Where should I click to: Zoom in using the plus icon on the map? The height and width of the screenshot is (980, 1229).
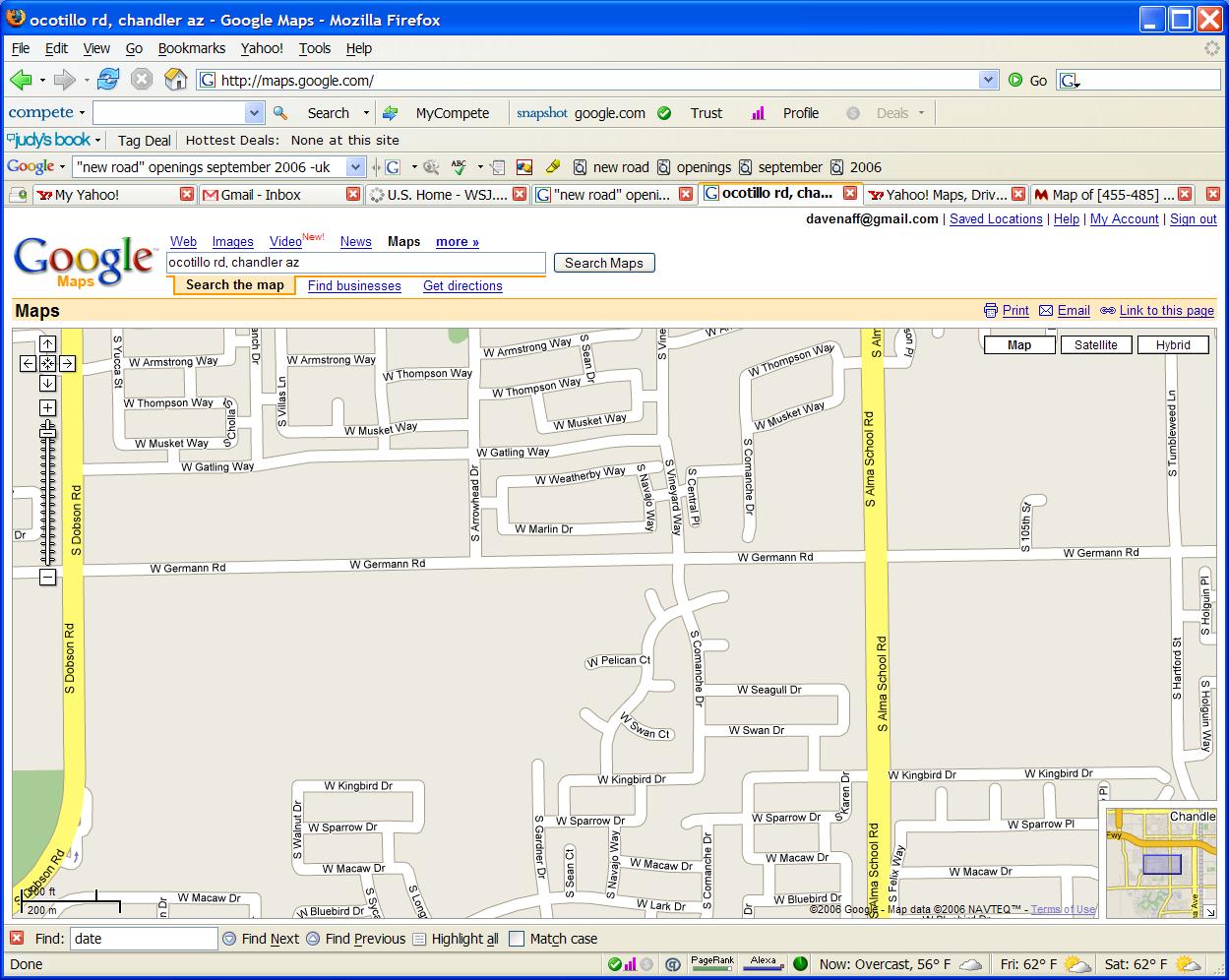[x=46, y=405]
